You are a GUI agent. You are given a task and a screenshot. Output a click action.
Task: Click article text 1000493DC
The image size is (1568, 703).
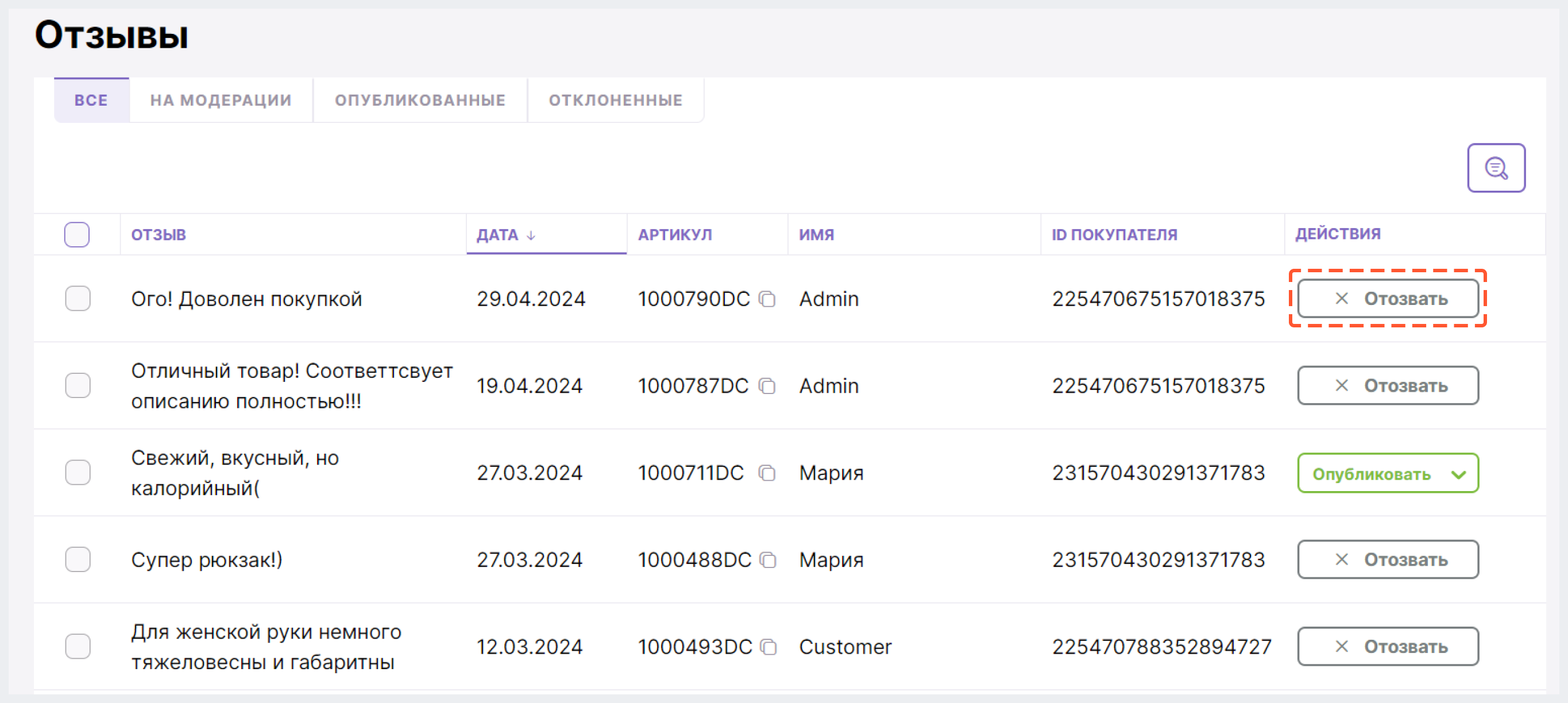[694, 647]
